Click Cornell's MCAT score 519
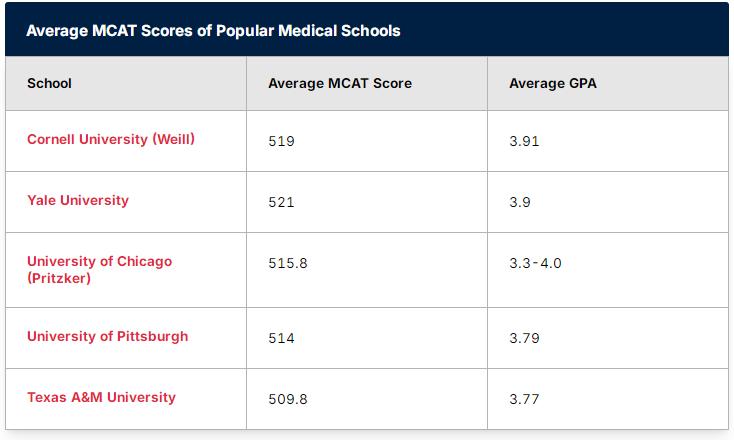Viewport: 734px width, 440px height. point(281,141)
